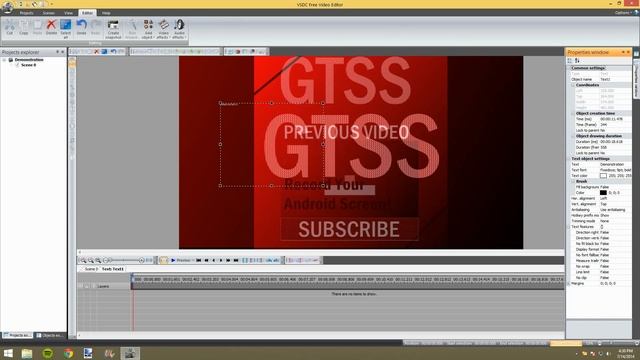The width and height of the screenshot is (640, 360).
Task: Click the first zoom magnifier on the timeline
Action: coord(83,260)
